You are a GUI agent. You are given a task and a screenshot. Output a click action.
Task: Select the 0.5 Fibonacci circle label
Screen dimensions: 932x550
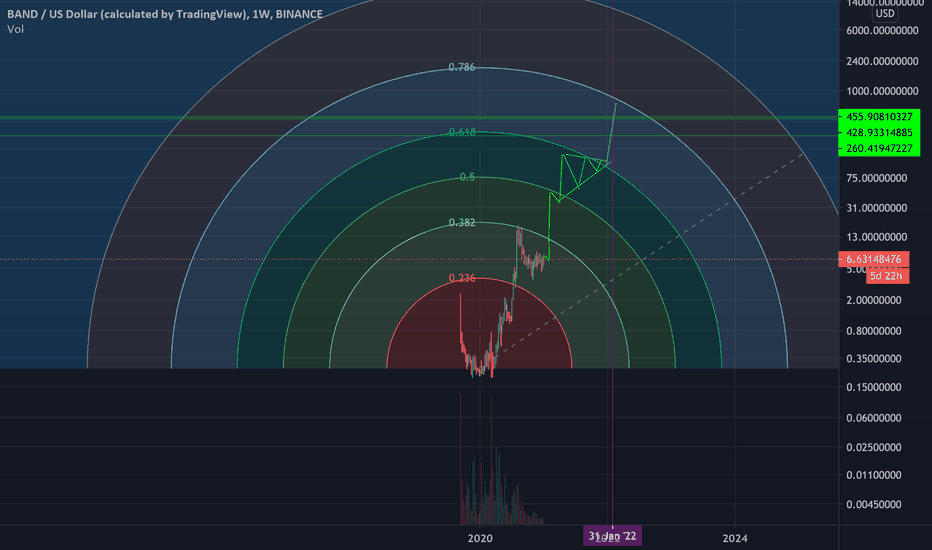coord(467,177)
